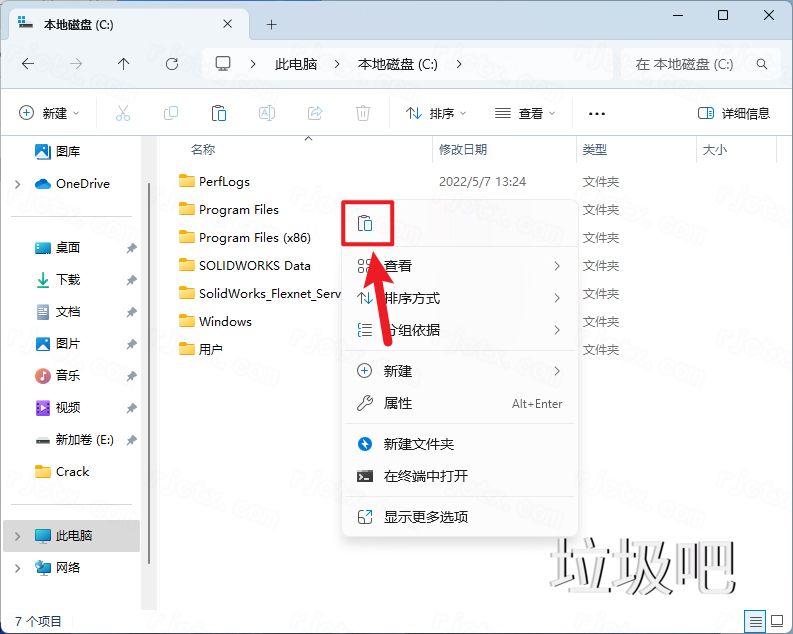Close the 本地磁盘 (C:) tab

pyautogui.click(x=228, y=24)
